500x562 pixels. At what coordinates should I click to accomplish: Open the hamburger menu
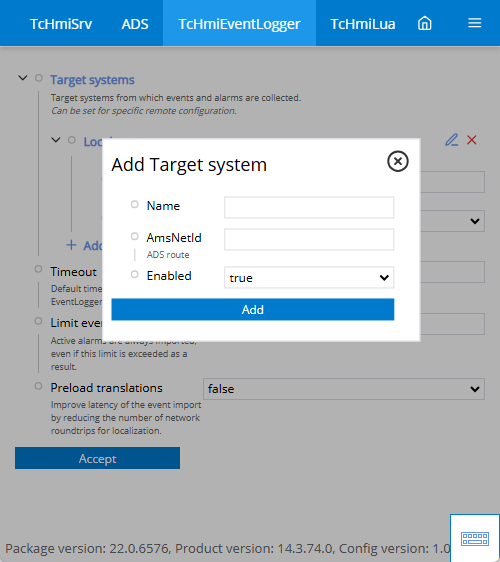475,23
